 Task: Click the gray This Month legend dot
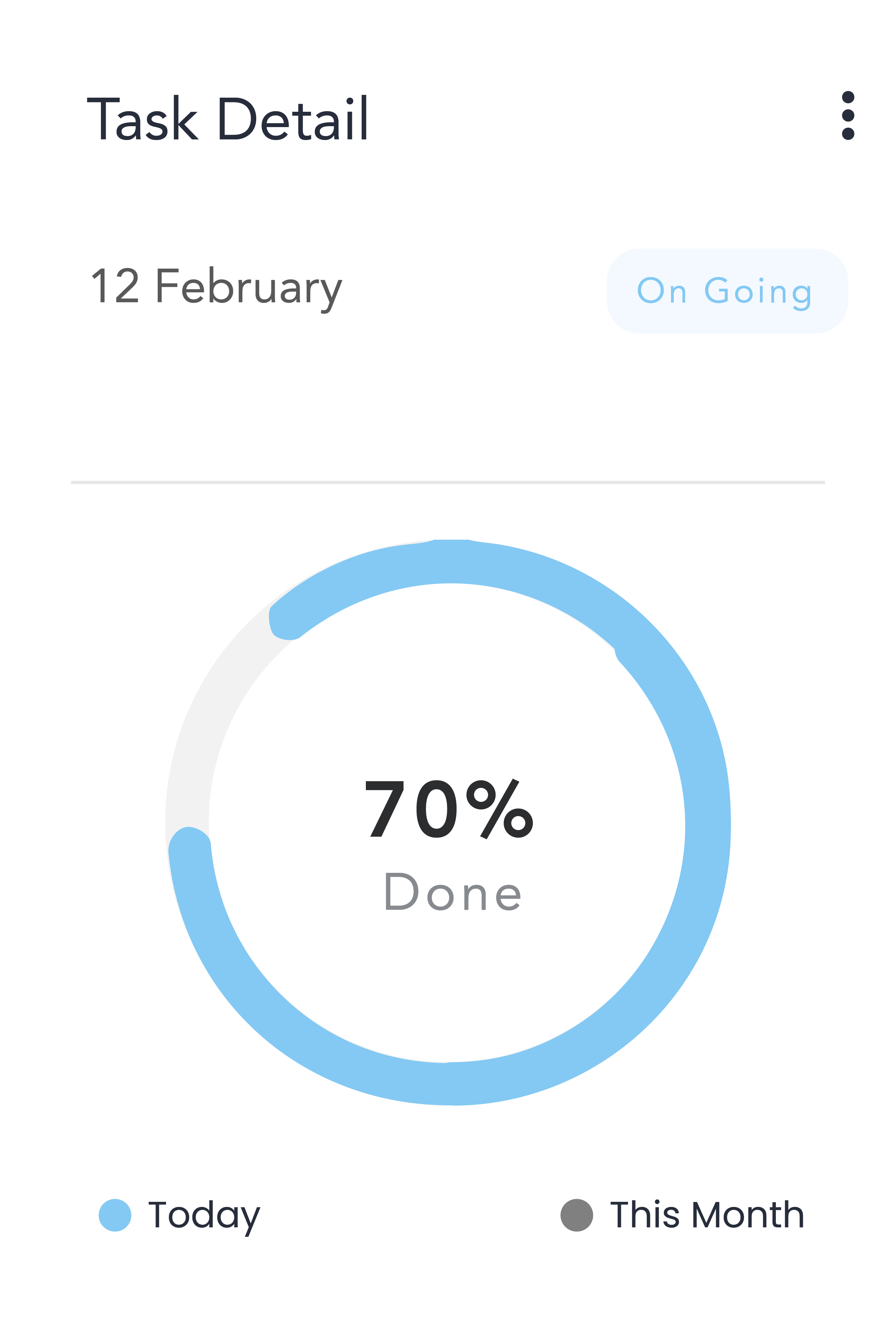click(x=576, y=1214)
